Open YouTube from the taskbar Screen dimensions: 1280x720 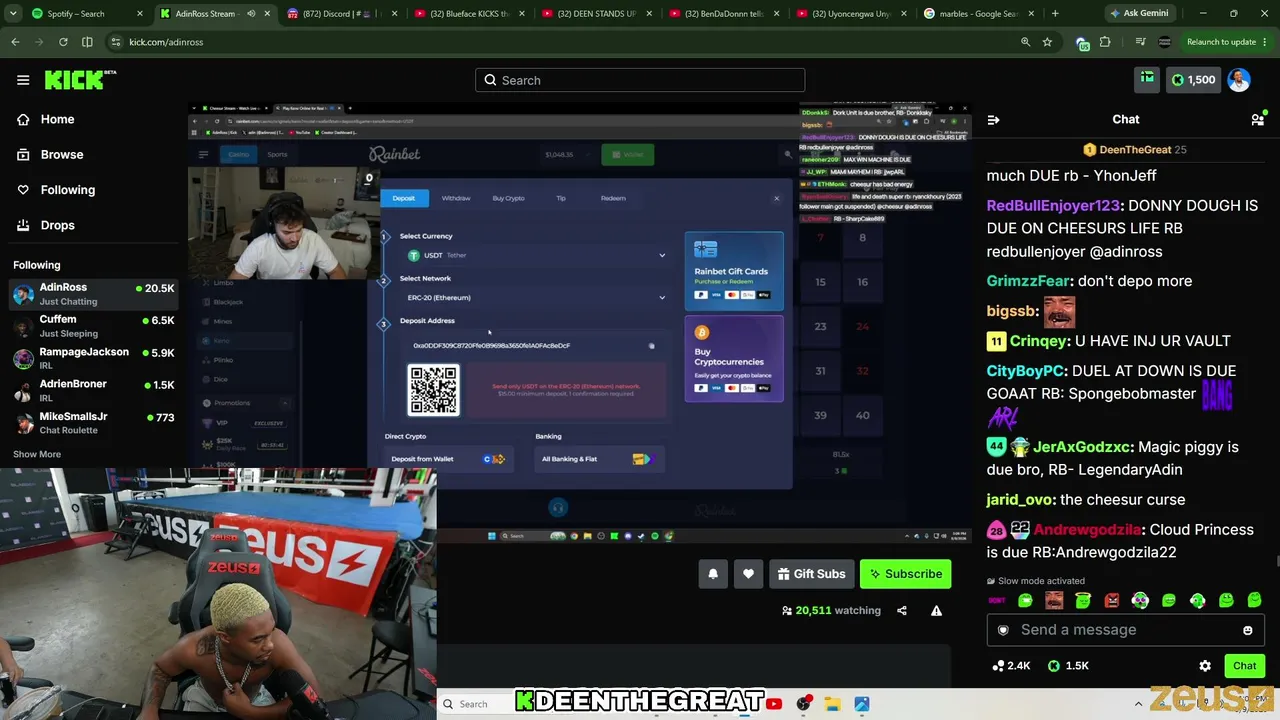pyautogui.click(x=774, y=704)
